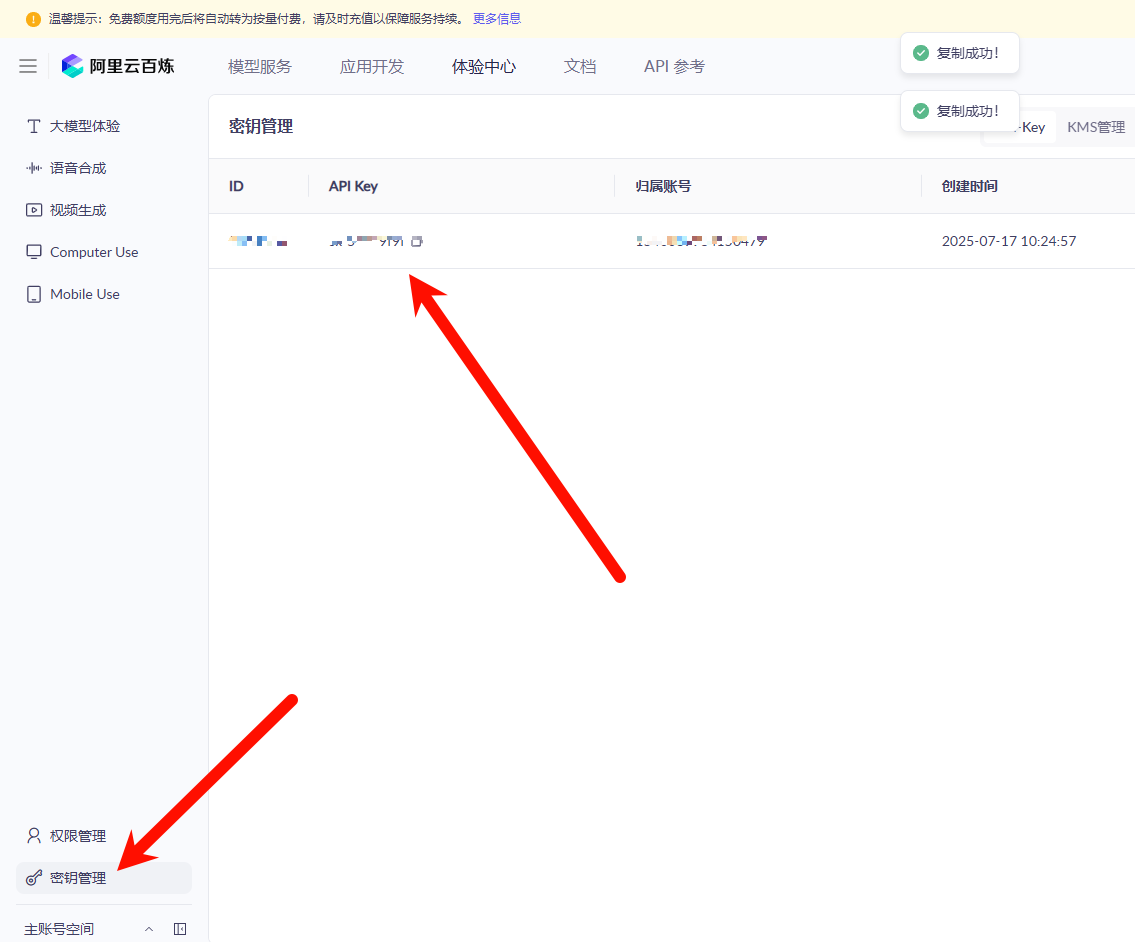Image resolution: width=1135 pixels, height=942 pixels.
Task: Select Computer Use in the sidebar
Action: pyautogui.click(x=94, y=252)
